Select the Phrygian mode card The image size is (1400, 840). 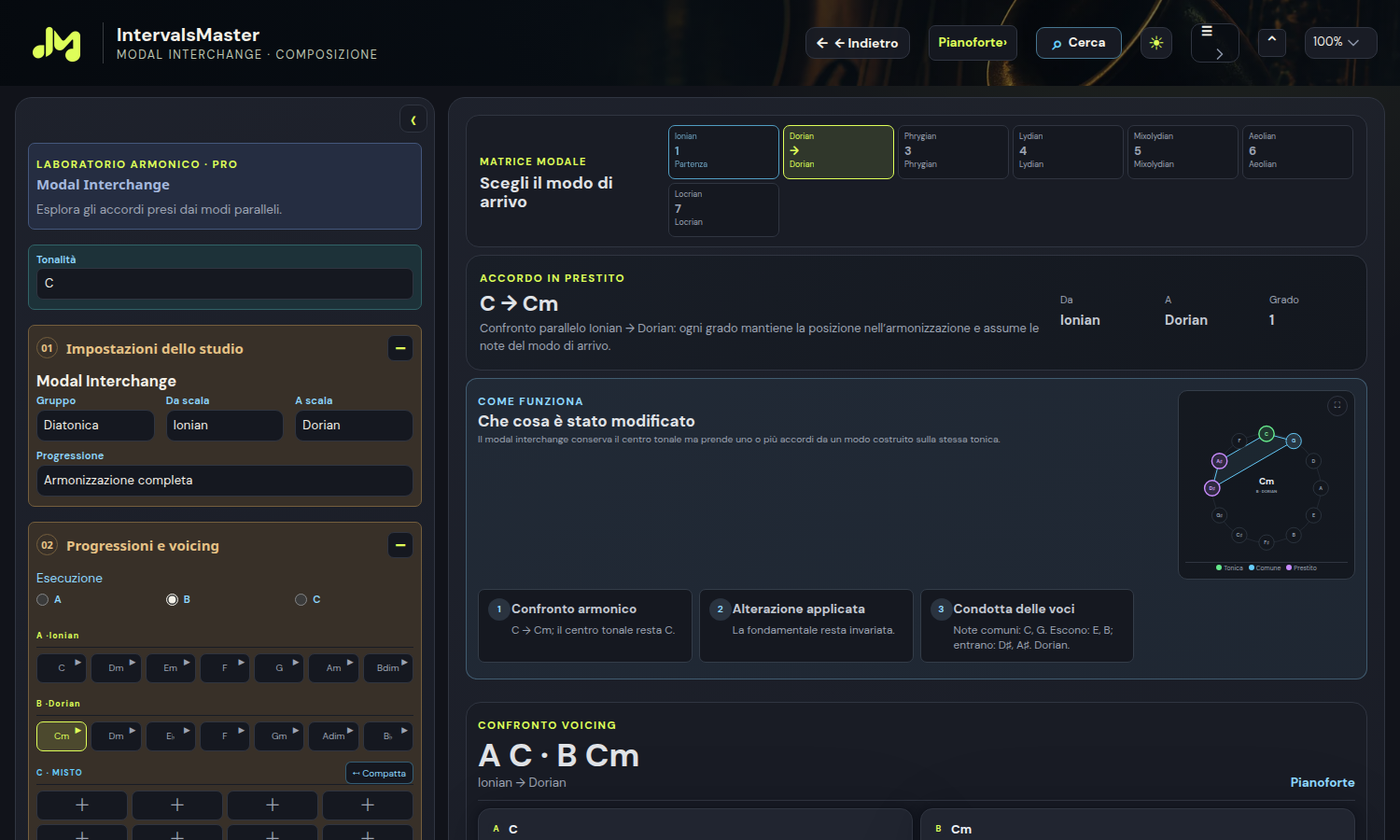coord(953,151)
